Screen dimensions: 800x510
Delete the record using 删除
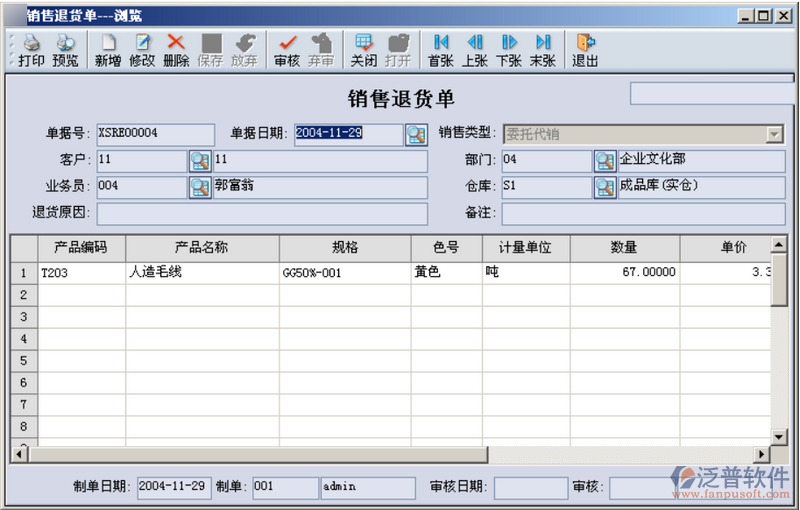point(176,50)
